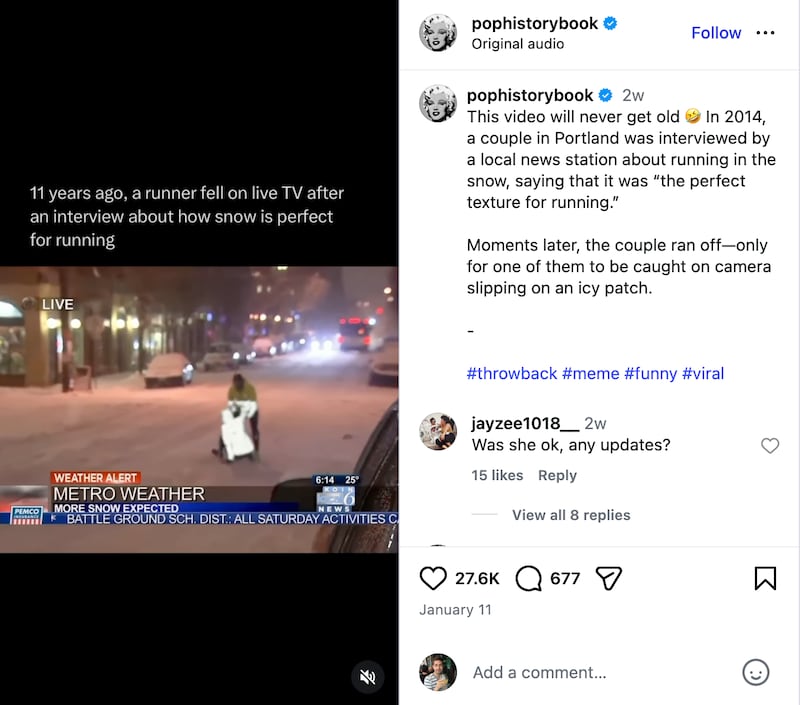Viewport: 800px width, 705px height.
Task: Like the post with heart icon
Action: tap(433, 578)
